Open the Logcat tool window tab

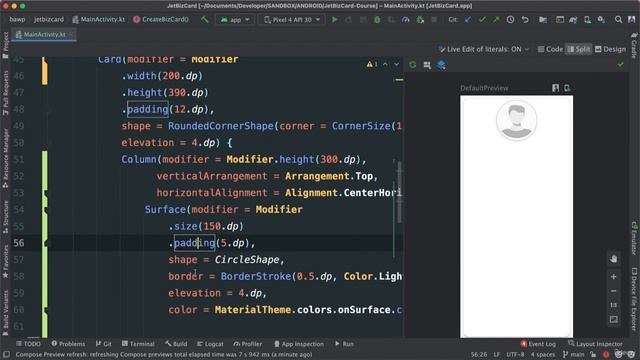pos(210,344)
